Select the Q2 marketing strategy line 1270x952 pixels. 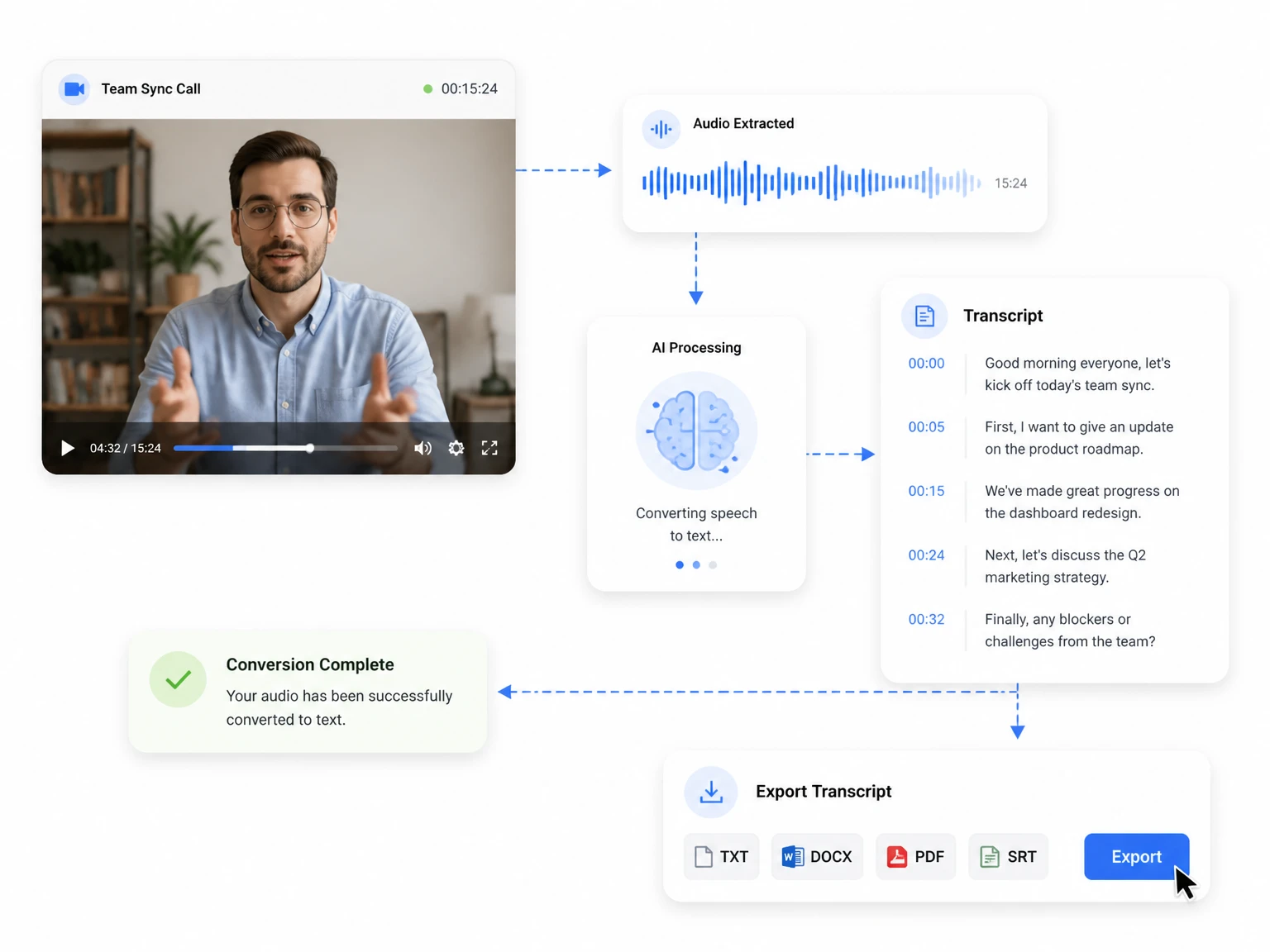coord(1065,566)
